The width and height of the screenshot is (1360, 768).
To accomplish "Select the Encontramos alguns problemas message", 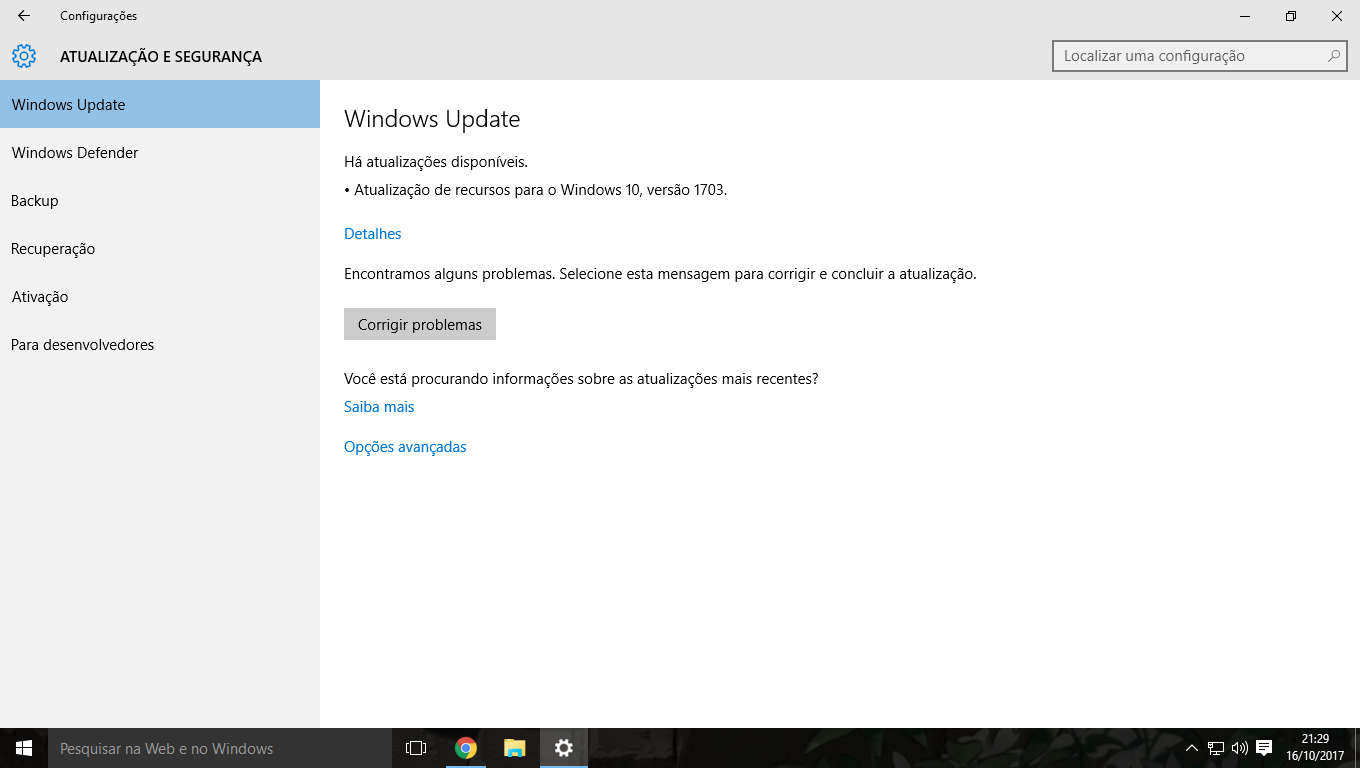I will pos(660,273).
